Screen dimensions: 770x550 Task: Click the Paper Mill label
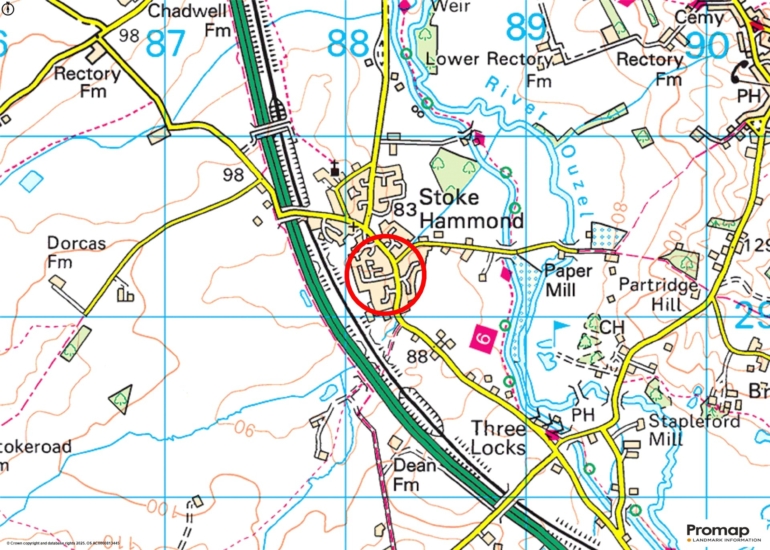(568, 280)
